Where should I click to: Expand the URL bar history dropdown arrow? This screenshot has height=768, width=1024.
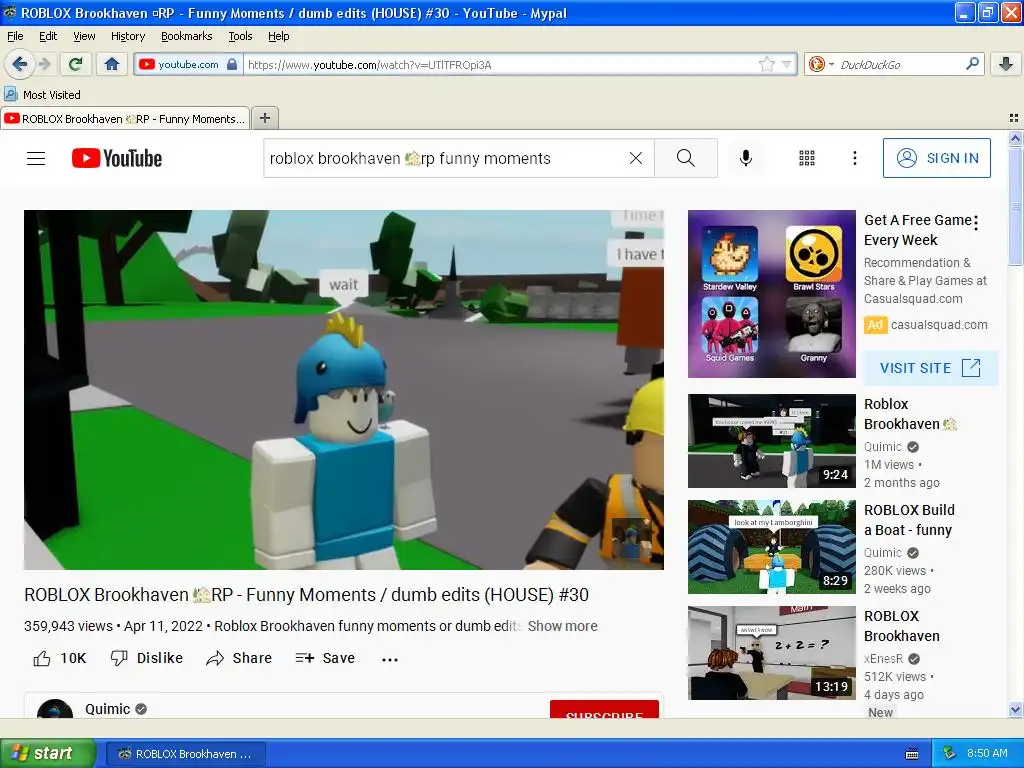[x=786, y=64]
